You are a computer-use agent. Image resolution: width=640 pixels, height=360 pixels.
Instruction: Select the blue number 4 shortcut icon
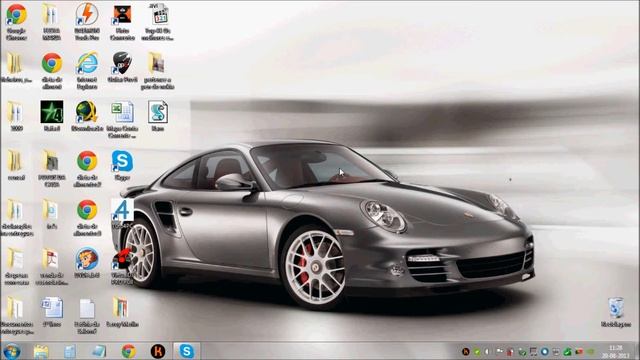122,210
